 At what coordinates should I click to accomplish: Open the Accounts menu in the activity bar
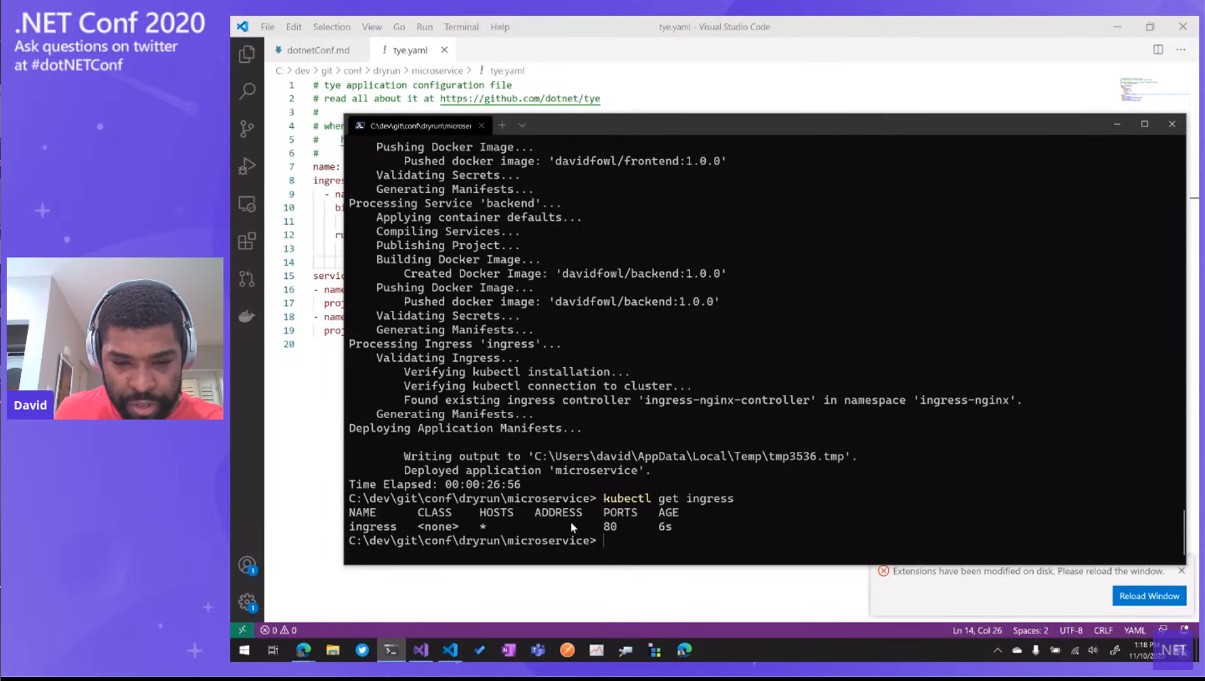coord(247,565)
